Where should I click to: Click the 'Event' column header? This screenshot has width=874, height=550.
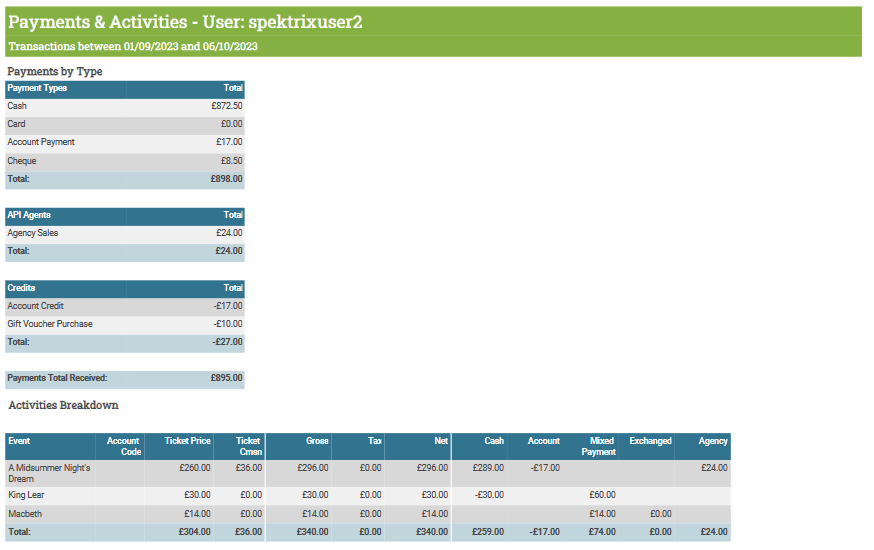coord(19,441)
